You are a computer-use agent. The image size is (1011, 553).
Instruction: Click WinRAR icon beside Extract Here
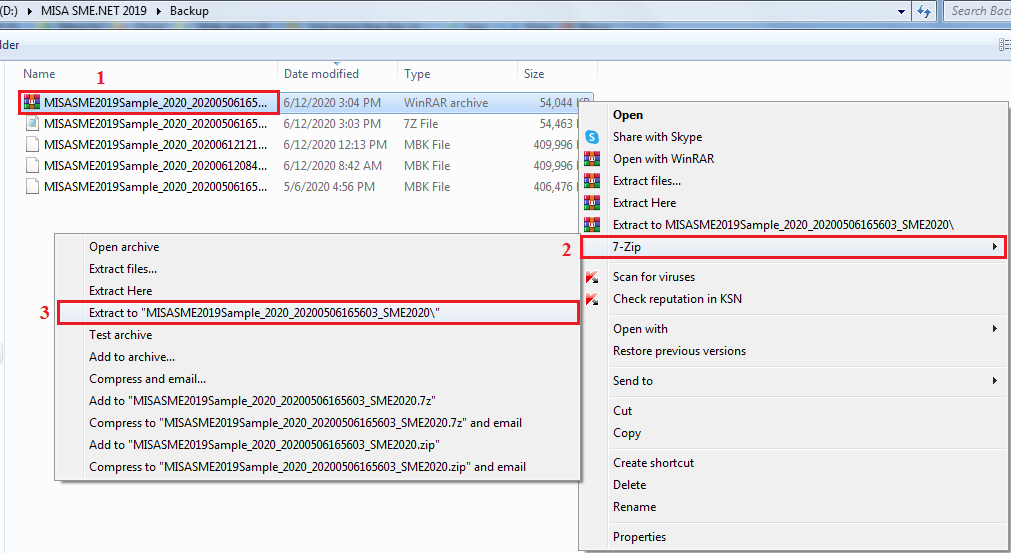point(592,202)
